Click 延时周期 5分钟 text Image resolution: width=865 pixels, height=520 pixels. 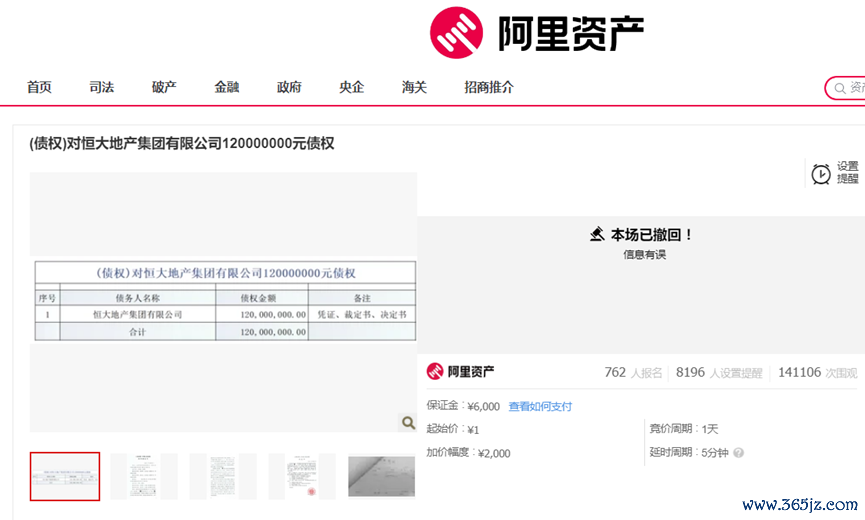point(689,452)
